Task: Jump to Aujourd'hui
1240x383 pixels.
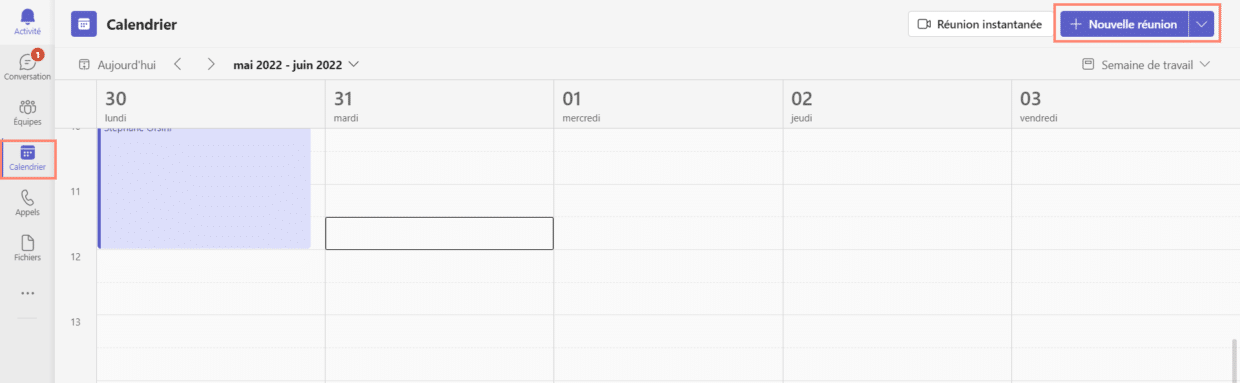Action: pos(117,64)
